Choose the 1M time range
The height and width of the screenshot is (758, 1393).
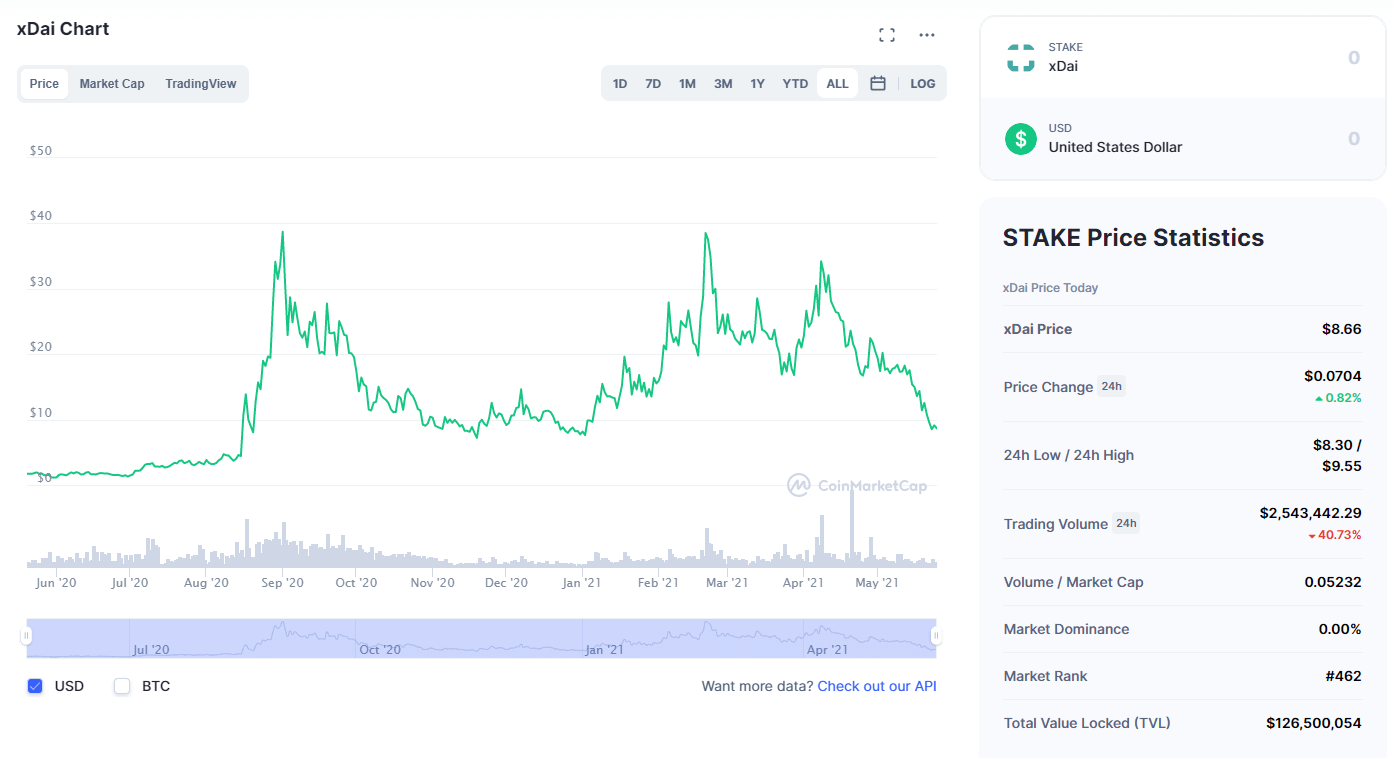(687, 84)
